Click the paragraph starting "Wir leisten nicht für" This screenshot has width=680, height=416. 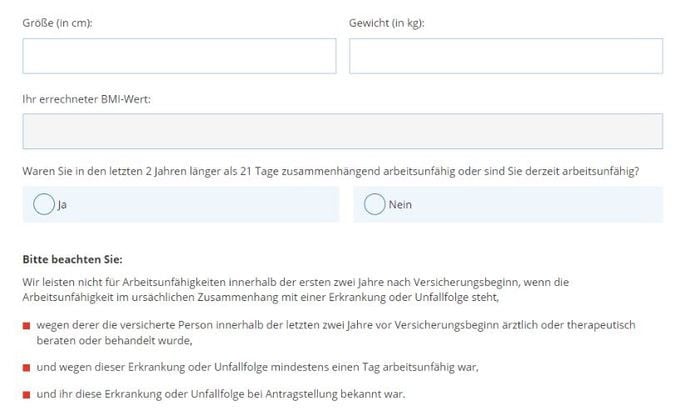(x=300, y=290)
